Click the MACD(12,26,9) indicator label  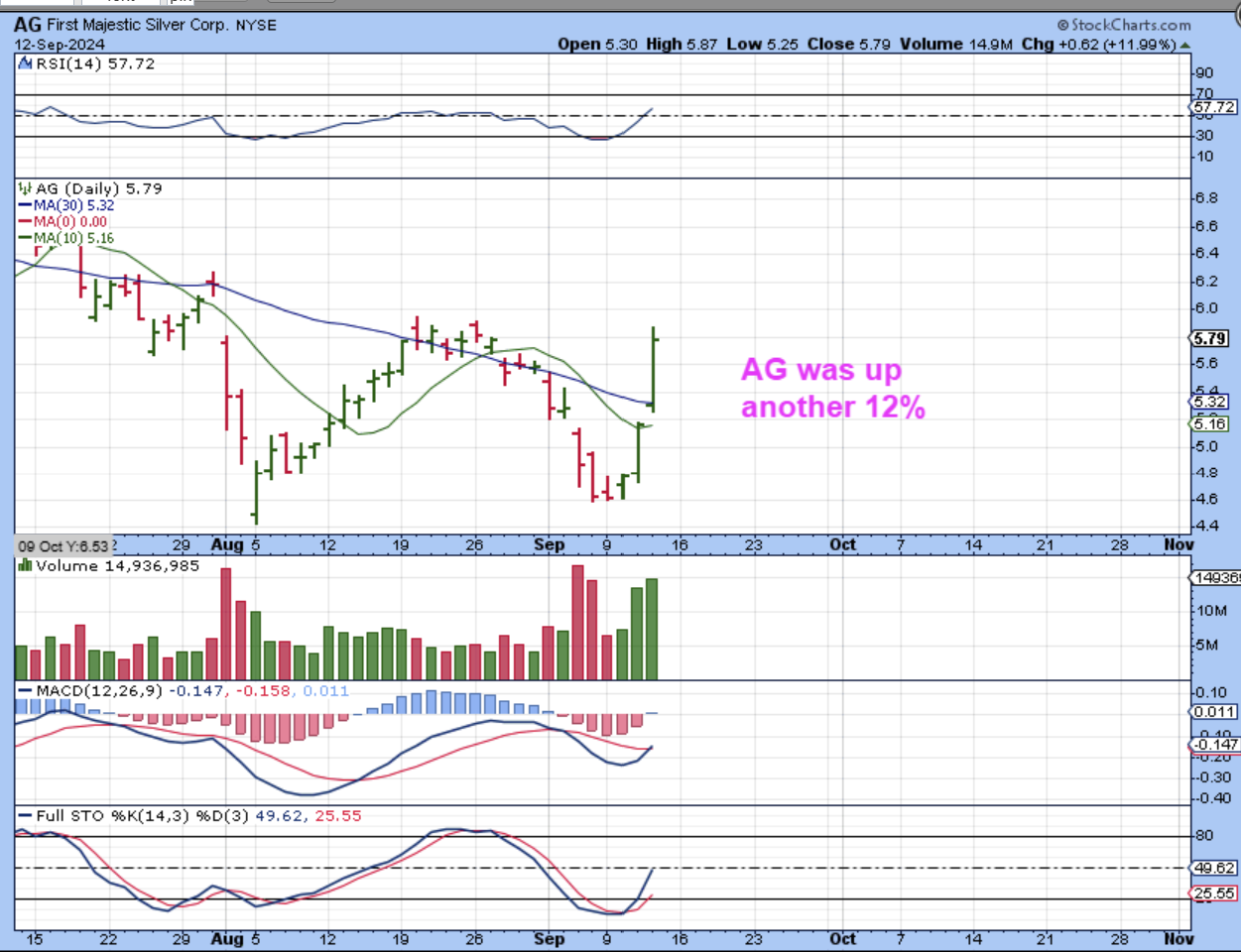[99, 691]
